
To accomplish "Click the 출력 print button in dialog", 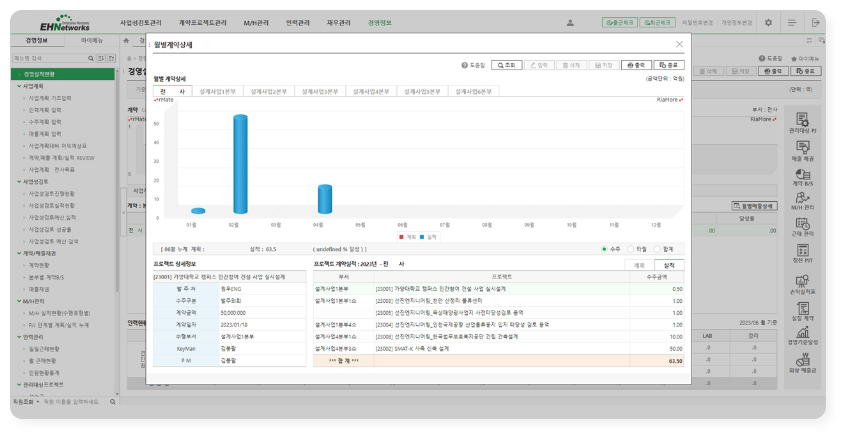I will pos(637,64).
